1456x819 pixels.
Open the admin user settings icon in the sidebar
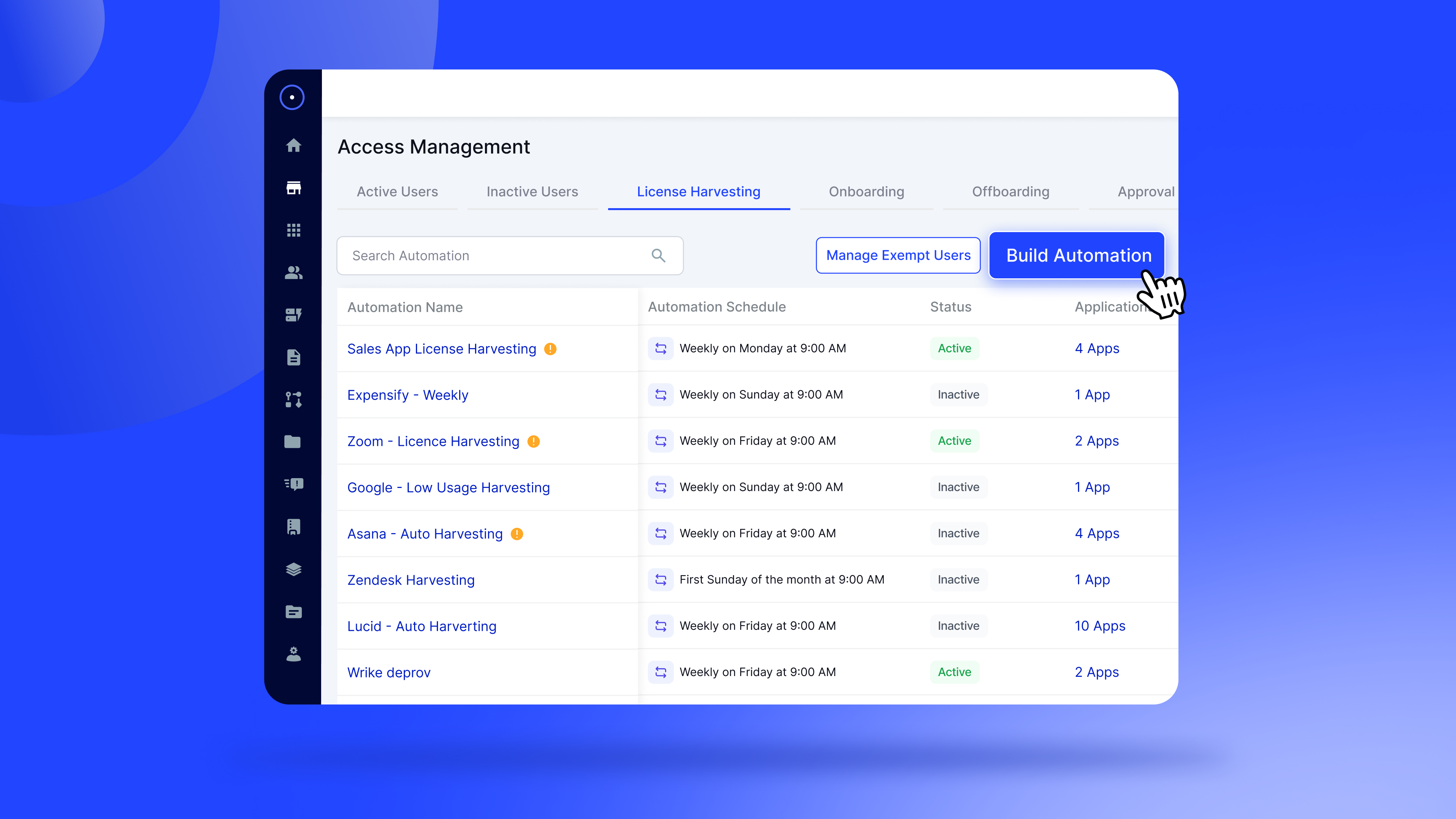pyautogui.click(x=293, y=654)
